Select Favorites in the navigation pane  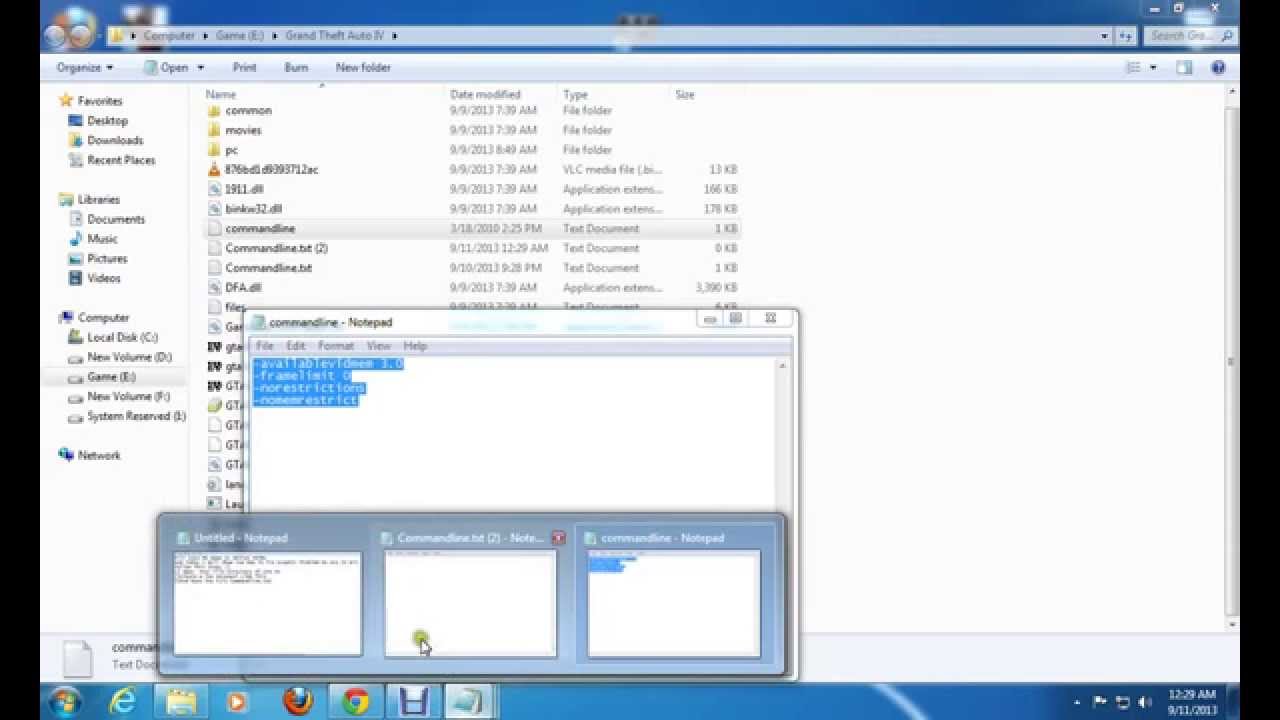99,100
